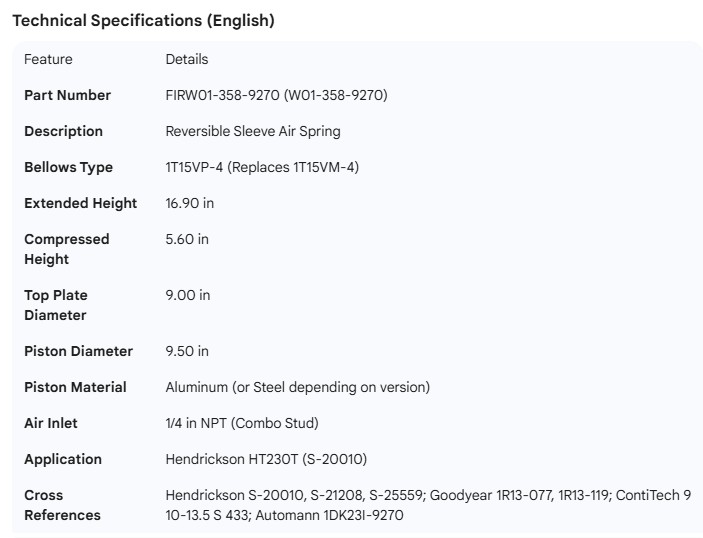
Task: Click the Cross References label
Action: [x=62, y=505]
